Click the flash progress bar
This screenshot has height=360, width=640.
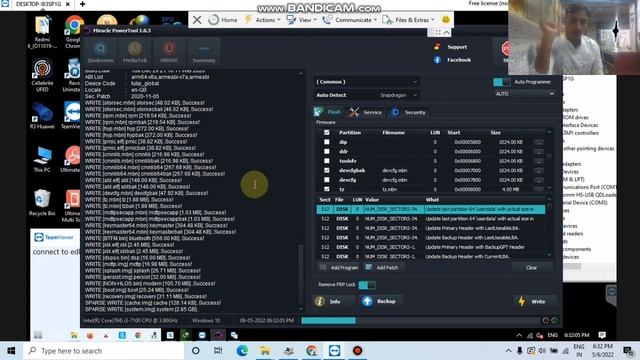coord(420,320)
